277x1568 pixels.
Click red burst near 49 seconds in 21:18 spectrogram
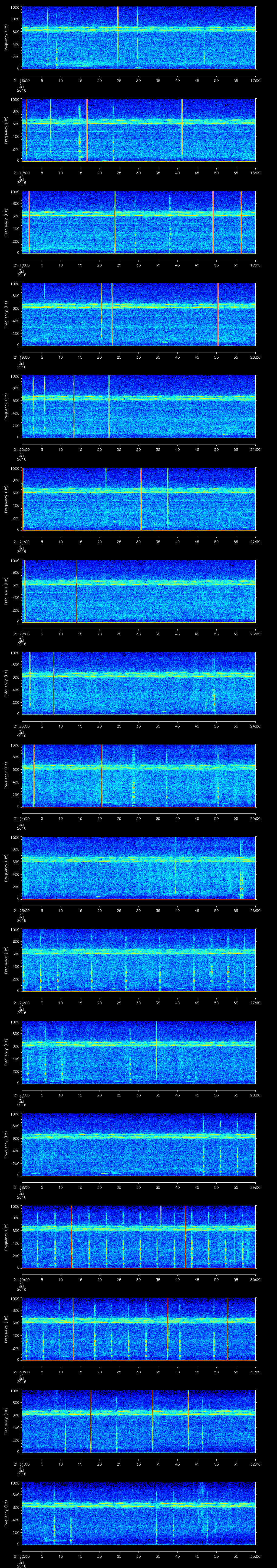(213, 222)
